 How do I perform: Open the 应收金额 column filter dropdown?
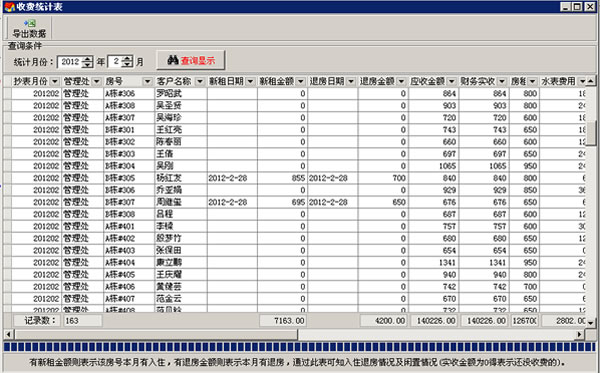coord(452,81)
